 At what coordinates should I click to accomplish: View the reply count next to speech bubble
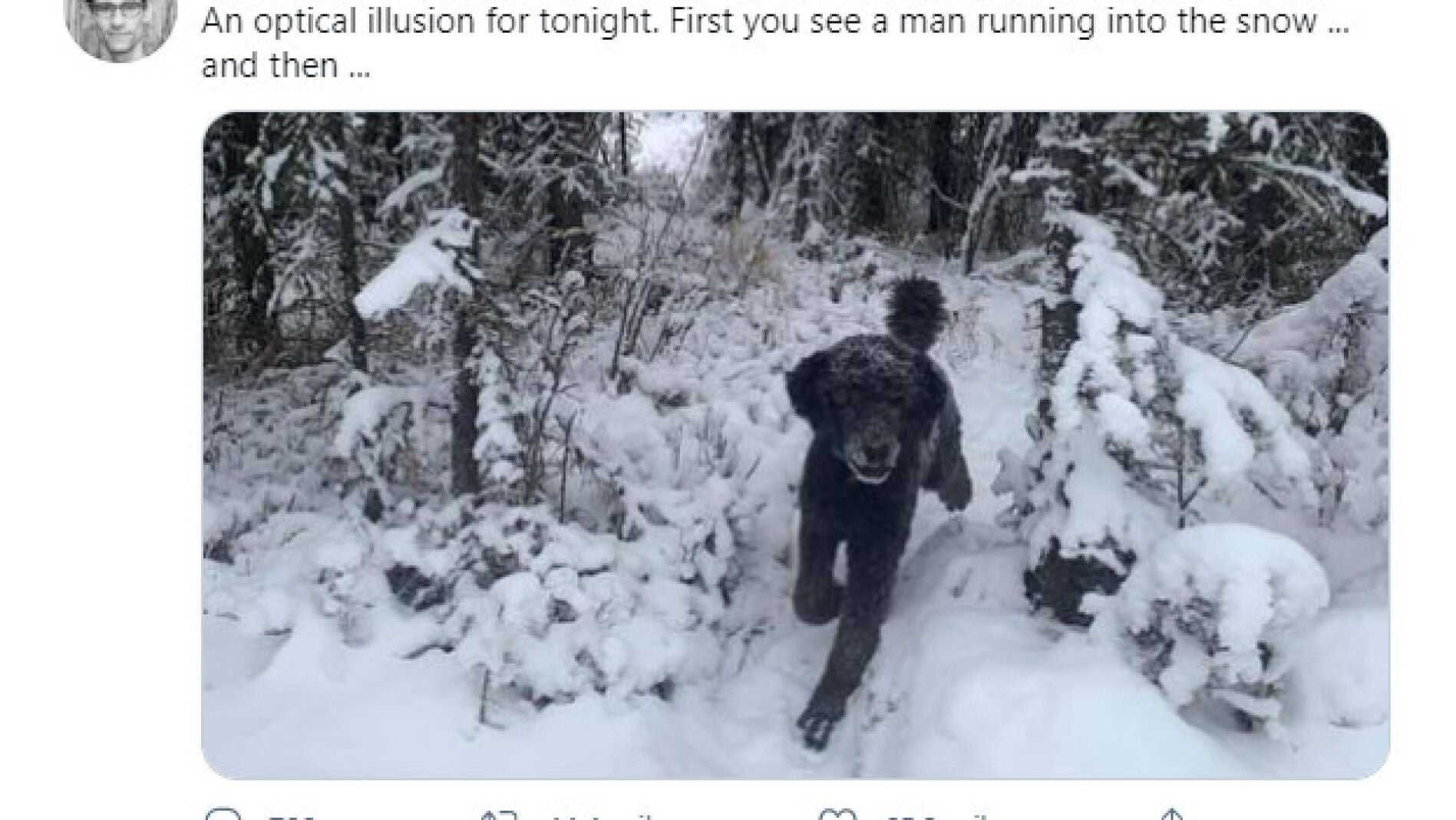(x=292, y=815)
